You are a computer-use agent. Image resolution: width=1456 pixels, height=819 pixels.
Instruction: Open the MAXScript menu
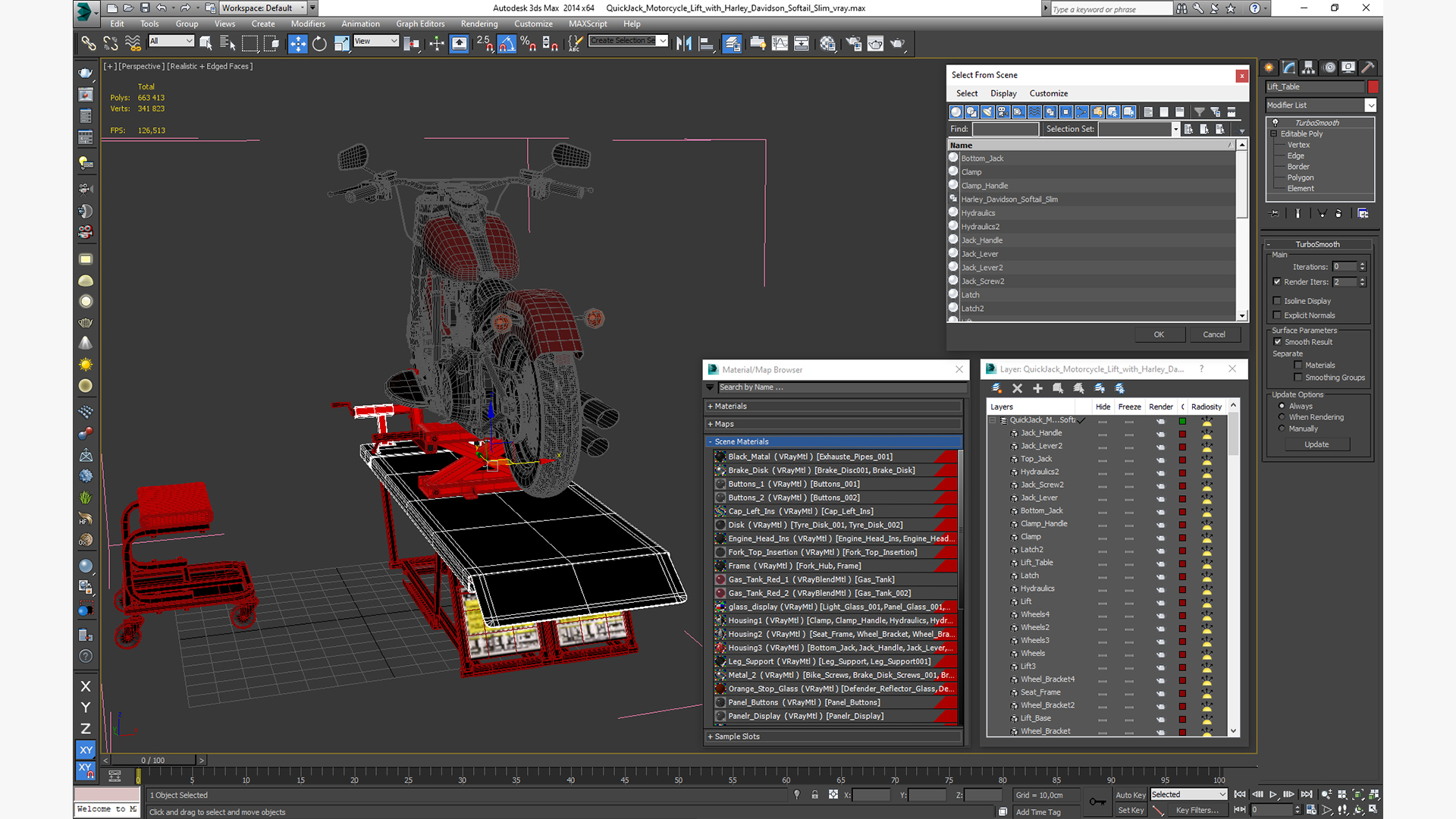coord(588,24)
